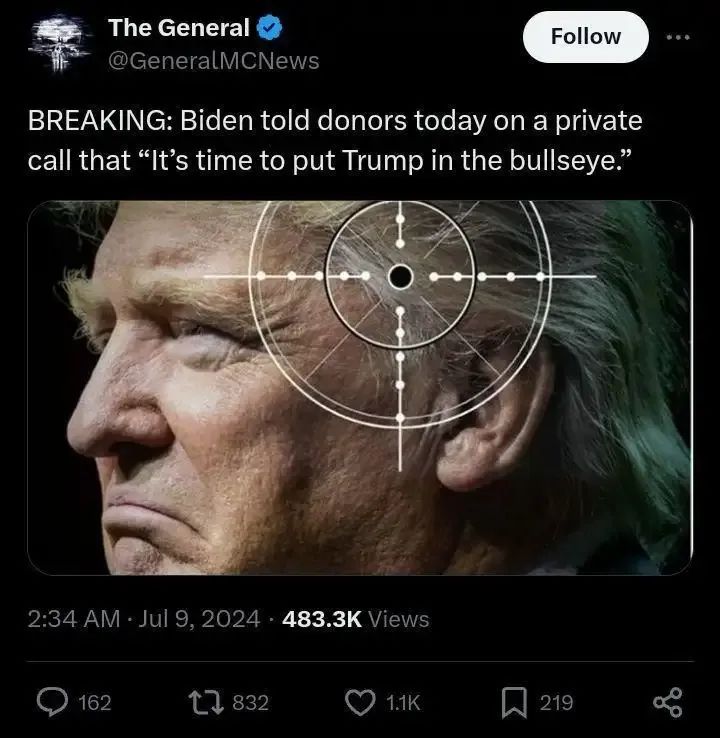Screen dimensions: 720x738
Task: Click the blue verified badge
Action: tap(271, 28)
